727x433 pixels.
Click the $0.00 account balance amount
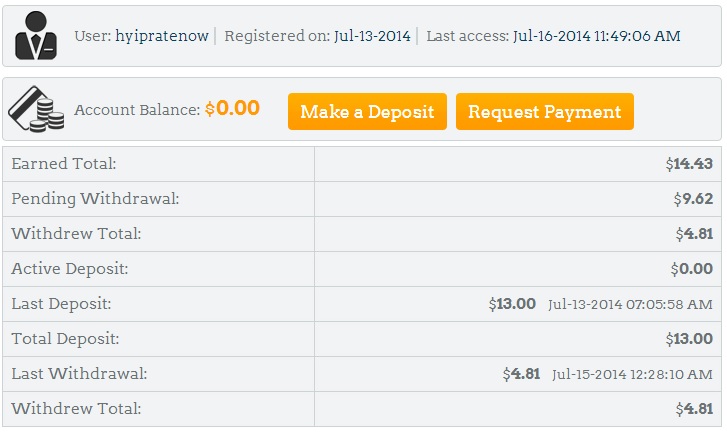click(232, 108)
